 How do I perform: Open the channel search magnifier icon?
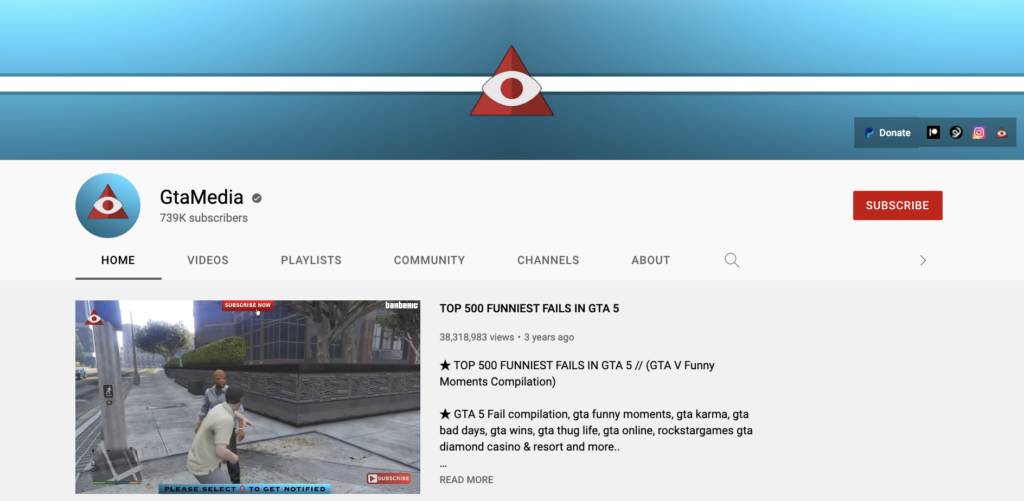tap(731, 260)
